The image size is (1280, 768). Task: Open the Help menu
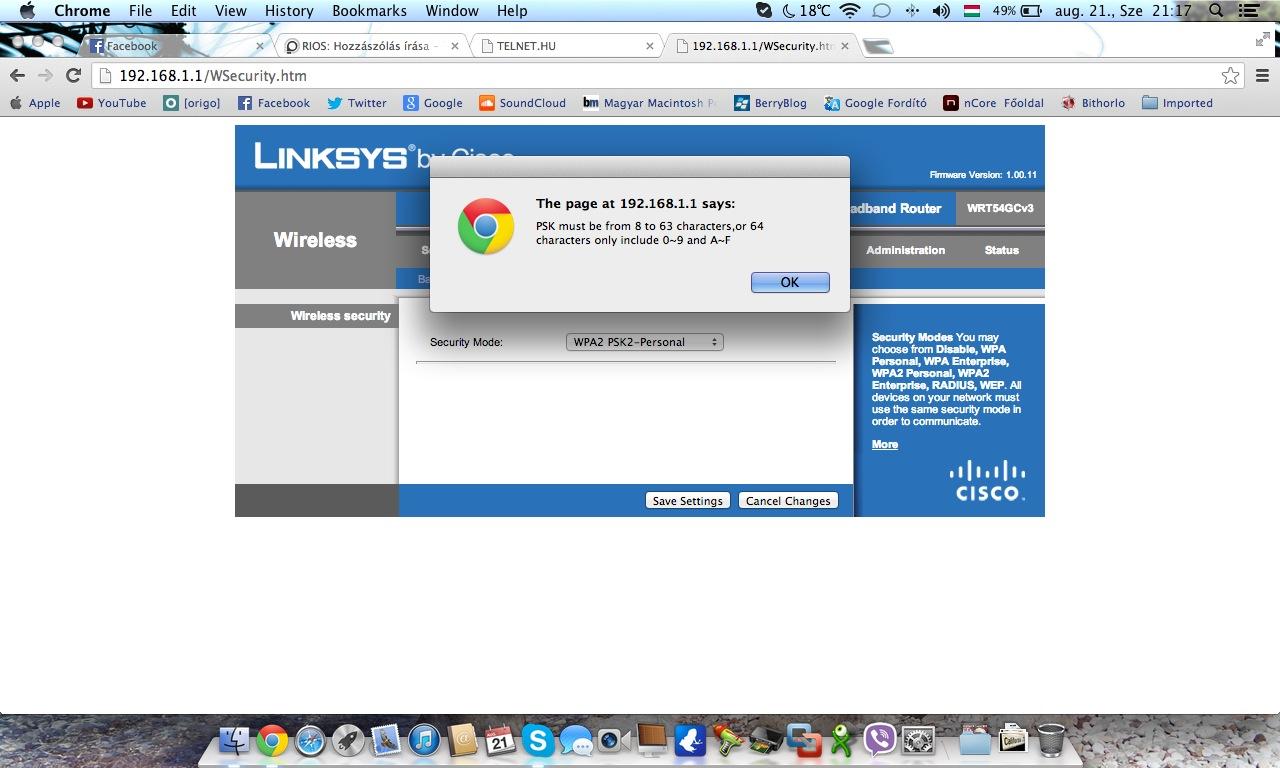click(512, 11)
